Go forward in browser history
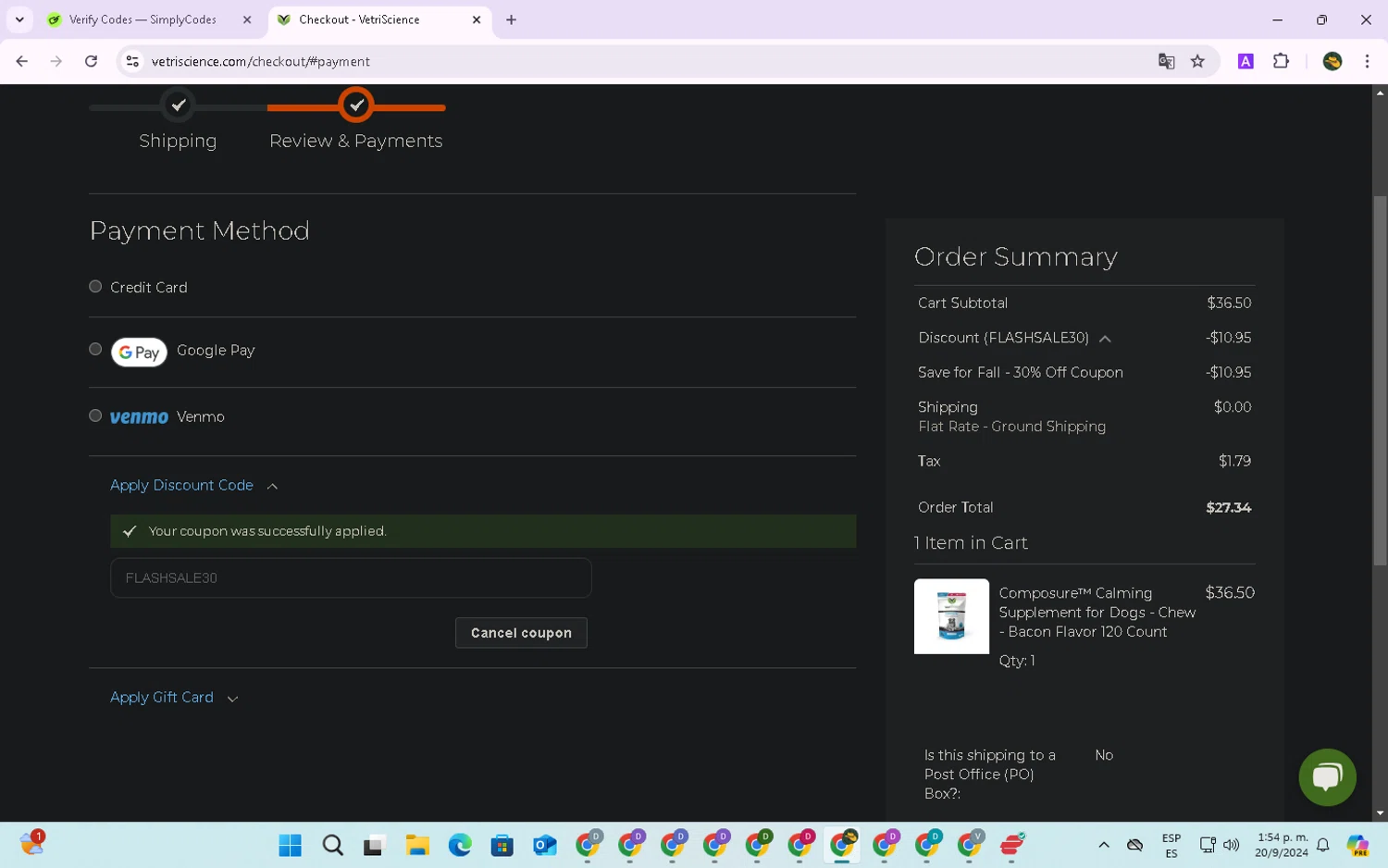 pos(56,61)
